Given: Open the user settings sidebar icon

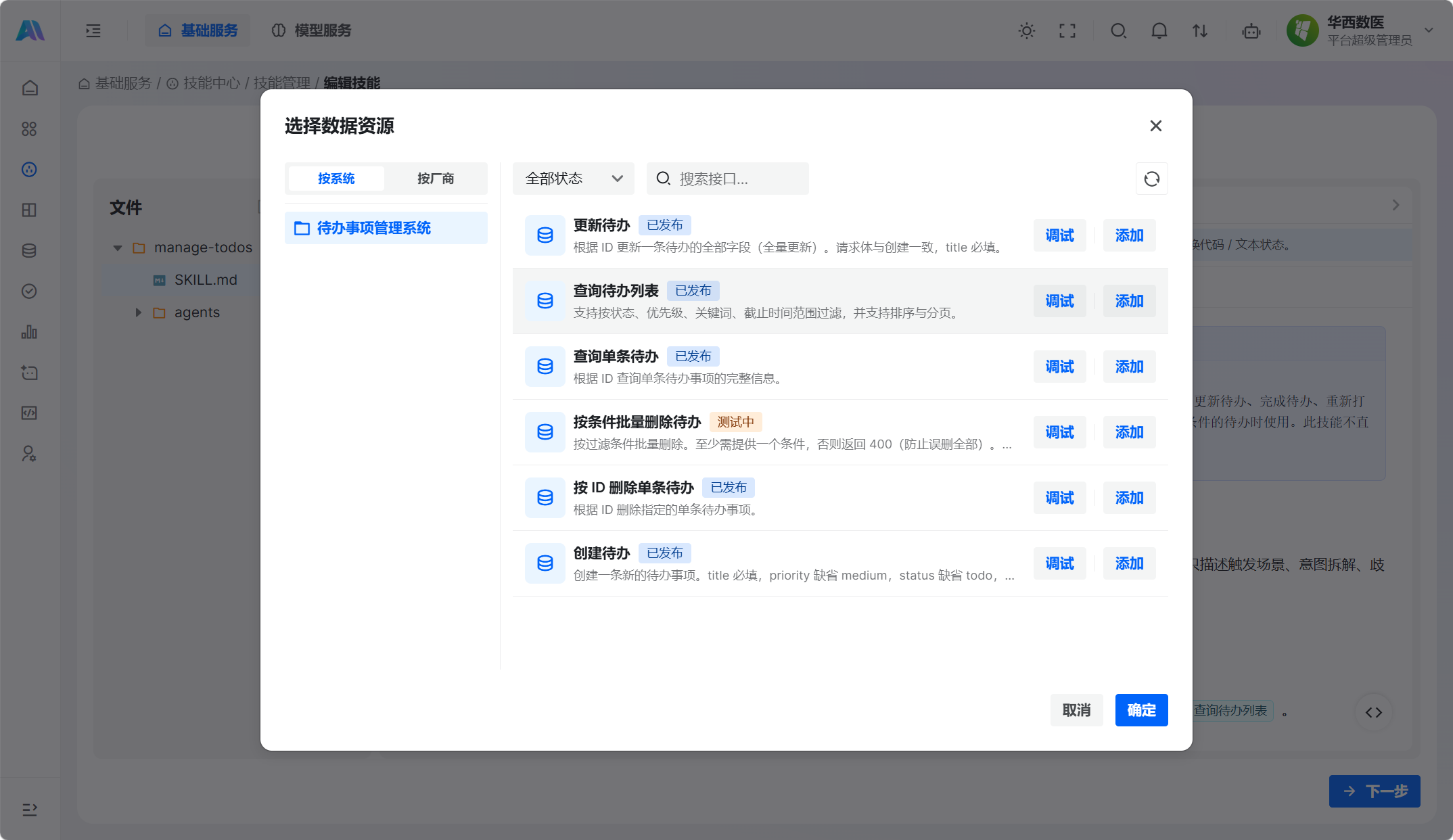Looking at the screenshot, I should pyautogui.click(x=29, y=453).
